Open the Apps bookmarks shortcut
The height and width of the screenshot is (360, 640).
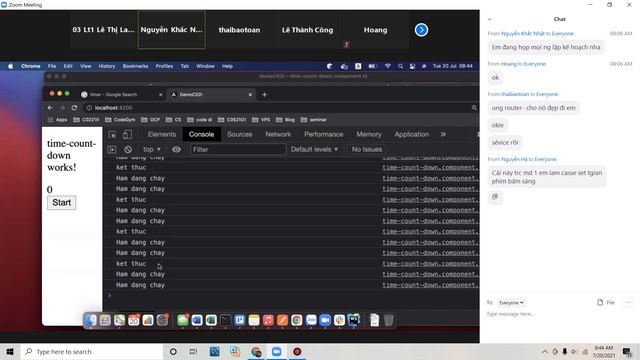58,120
